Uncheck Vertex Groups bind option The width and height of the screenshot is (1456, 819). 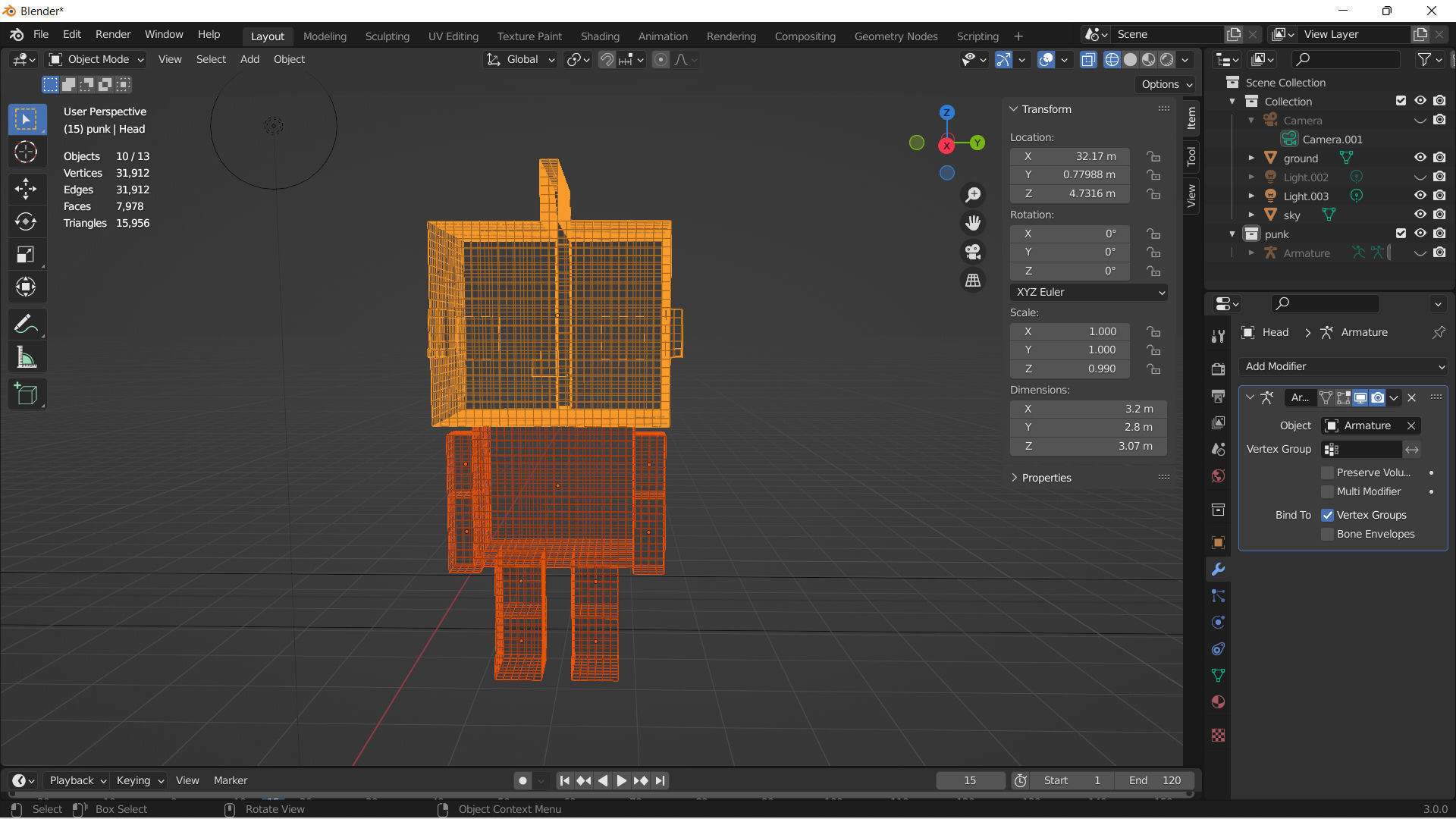(1327, 515)
